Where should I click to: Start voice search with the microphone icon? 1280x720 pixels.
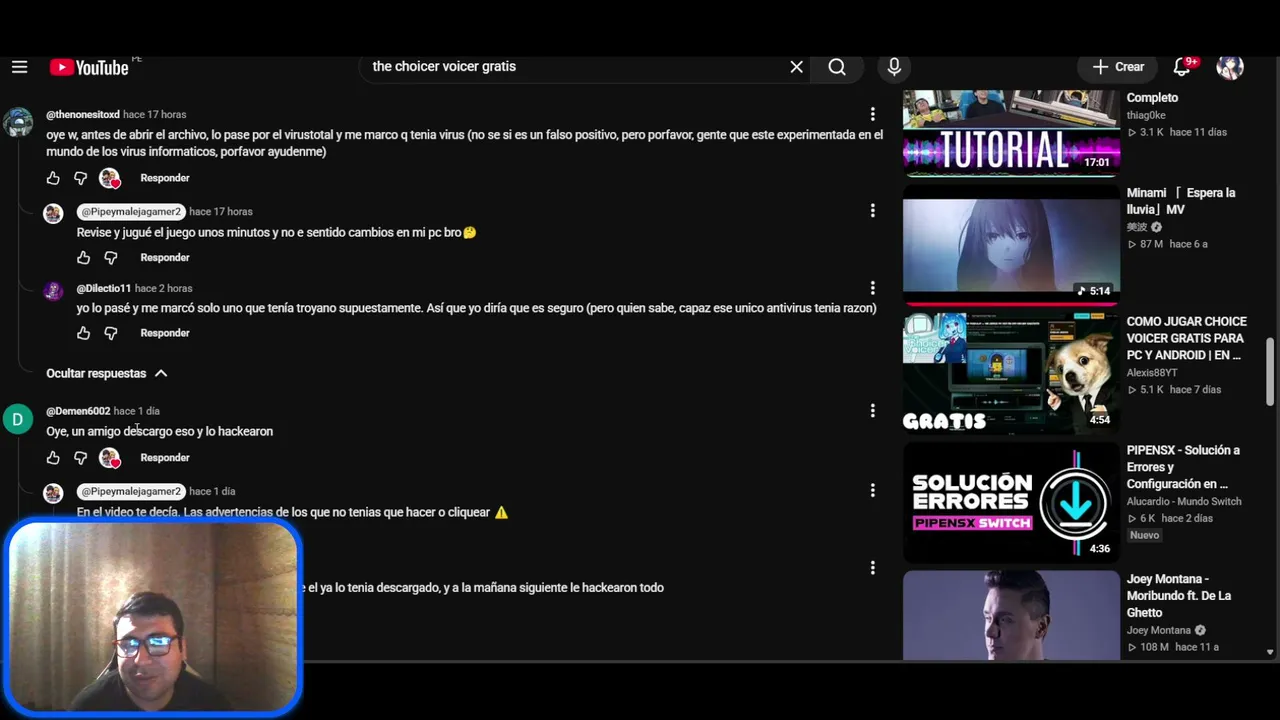click(894, 67)
